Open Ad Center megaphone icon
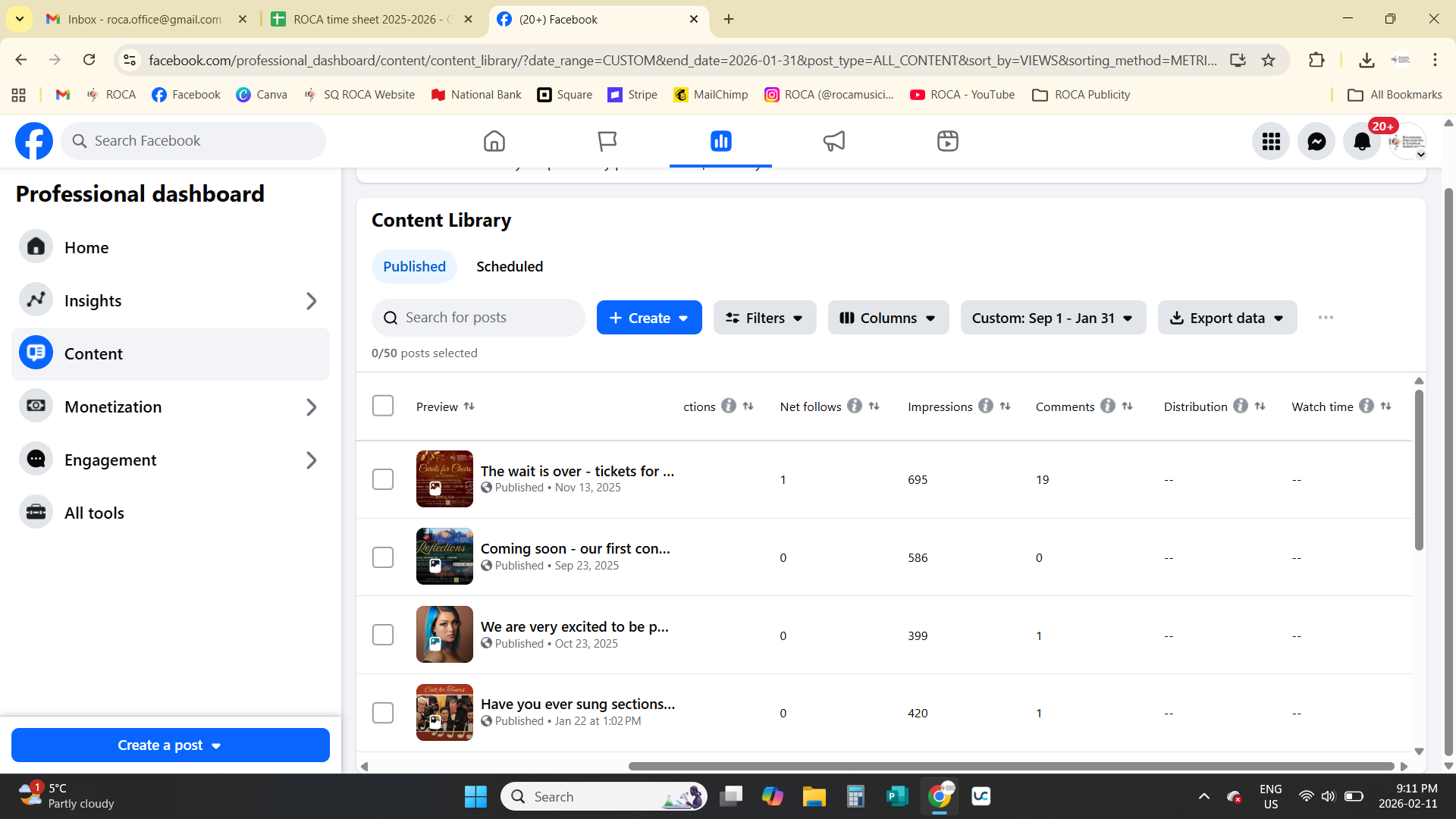Viewport: 1456px width, 819px height. [833, 141]
